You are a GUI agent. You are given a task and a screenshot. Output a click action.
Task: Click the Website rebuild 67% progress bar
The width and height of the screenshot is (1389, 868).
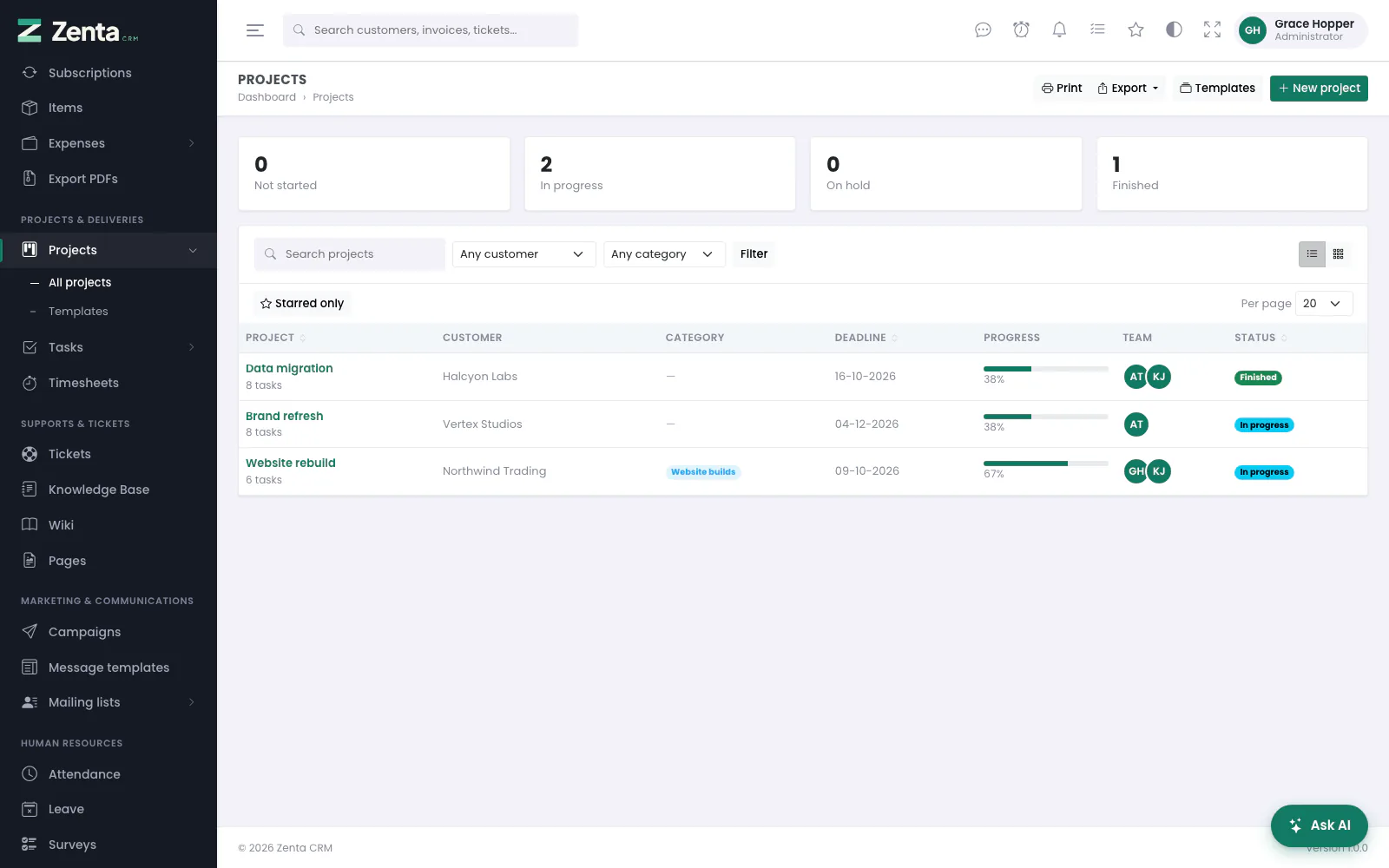[x=1046, y=464]
